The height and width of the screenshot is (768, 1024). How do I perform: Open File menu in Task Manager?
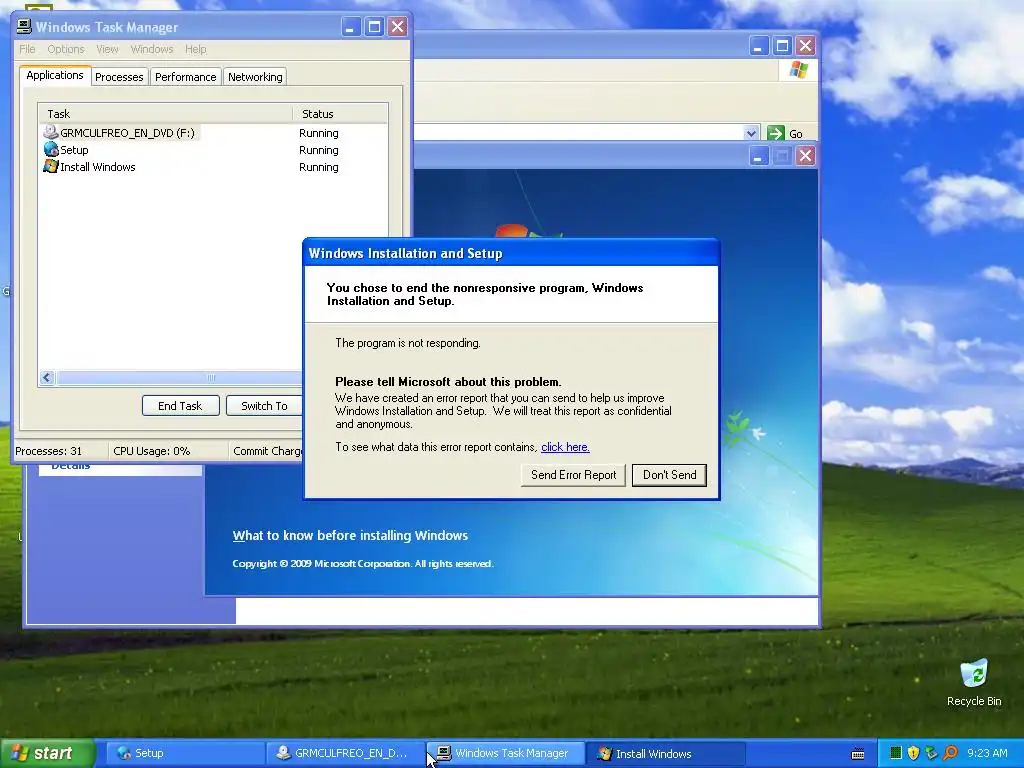[x=27, y=49]
